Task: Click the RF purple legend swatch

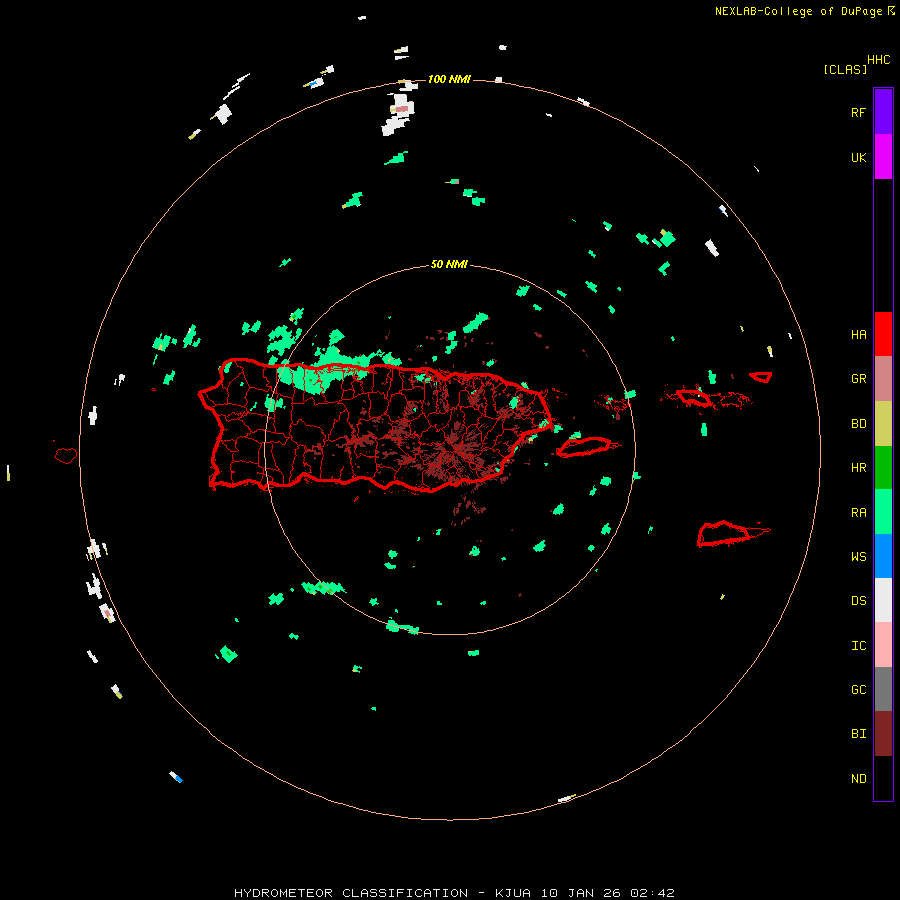Action: [x=883, y=112]
